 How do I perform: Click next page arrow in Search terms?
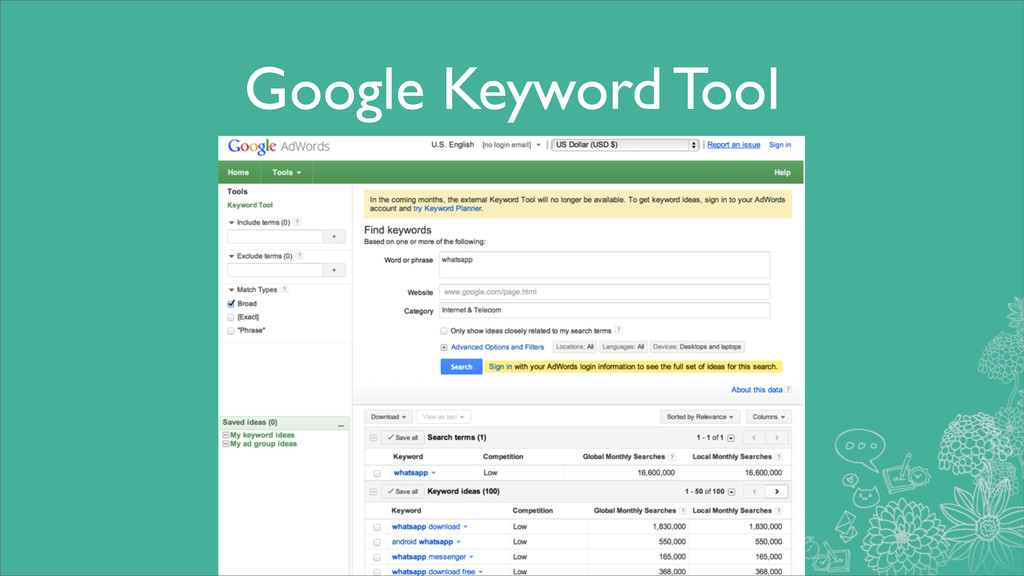pyautogui.click(x=776, y=438)
